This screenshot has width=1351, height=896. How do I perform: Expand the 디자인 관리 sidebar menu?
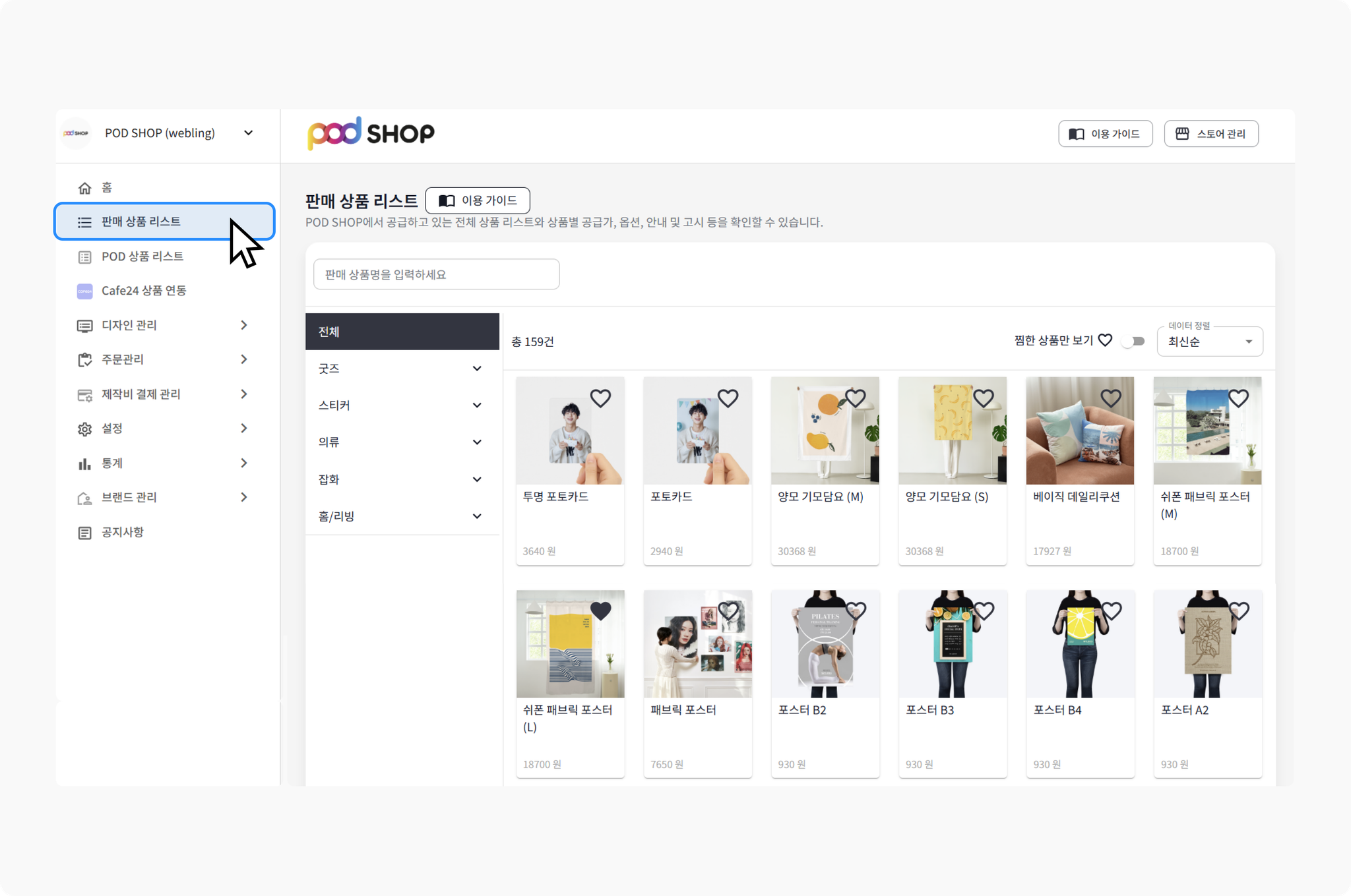click(x=164, y=325)
